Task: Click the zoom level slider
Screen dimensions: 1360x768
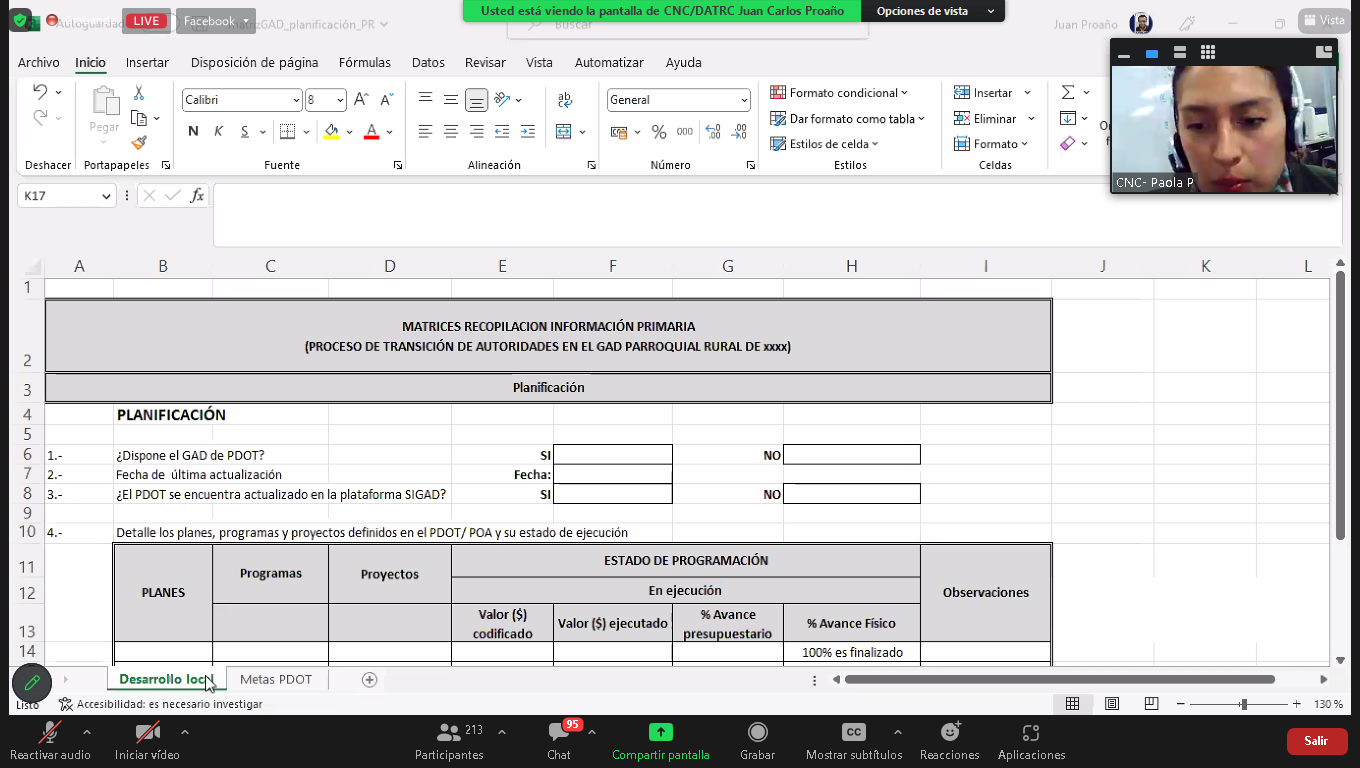Action: coord(1243,705)
